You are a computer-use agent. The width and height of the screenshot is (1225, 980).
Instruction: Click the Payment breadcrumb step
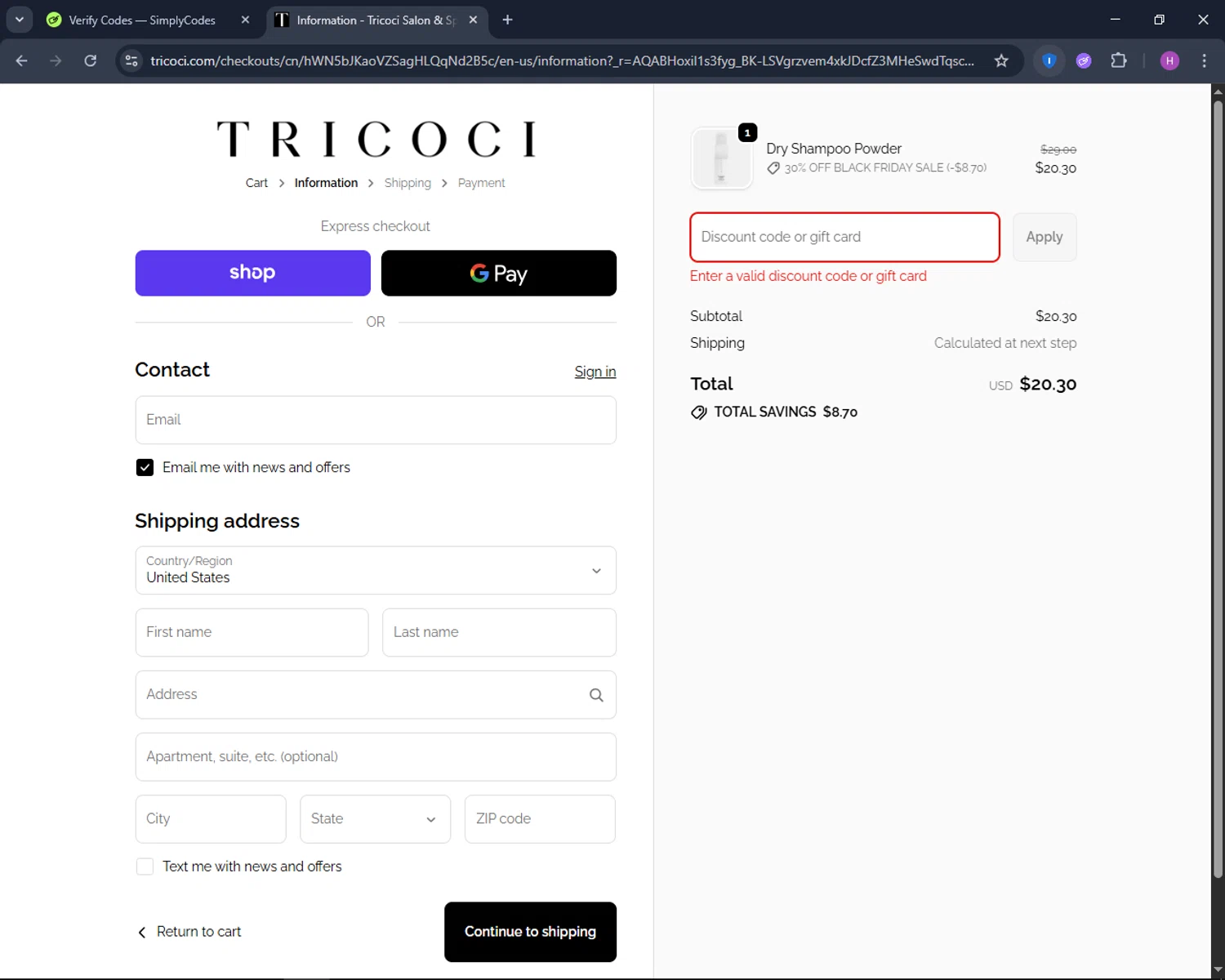pos(481,183)
